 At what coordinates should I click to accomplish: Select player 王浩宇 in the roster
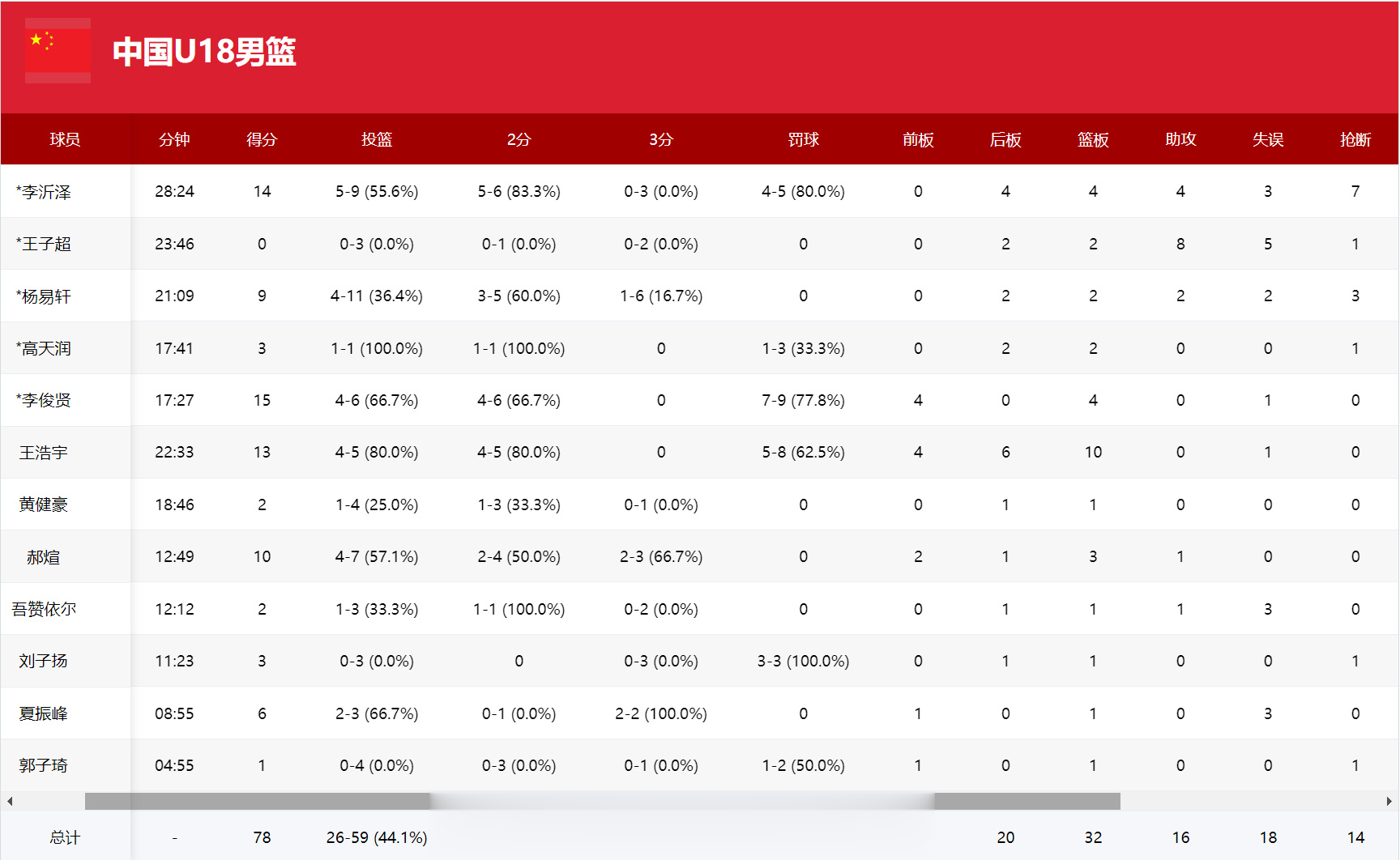(44, 453)
